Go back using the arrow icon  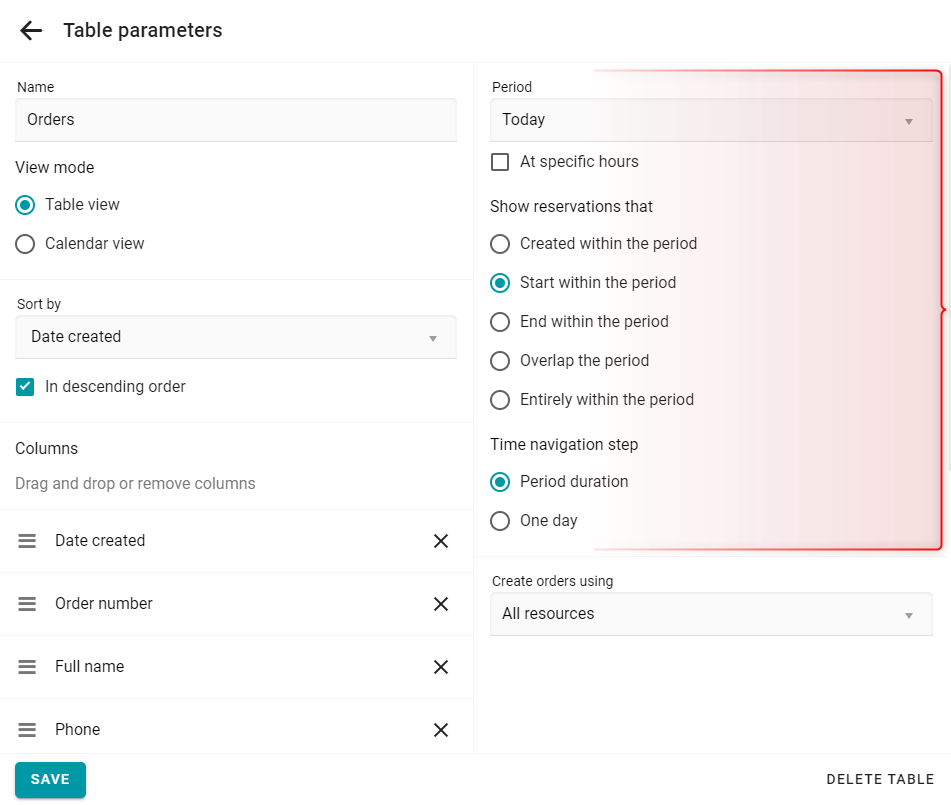(x=31, y=30)
